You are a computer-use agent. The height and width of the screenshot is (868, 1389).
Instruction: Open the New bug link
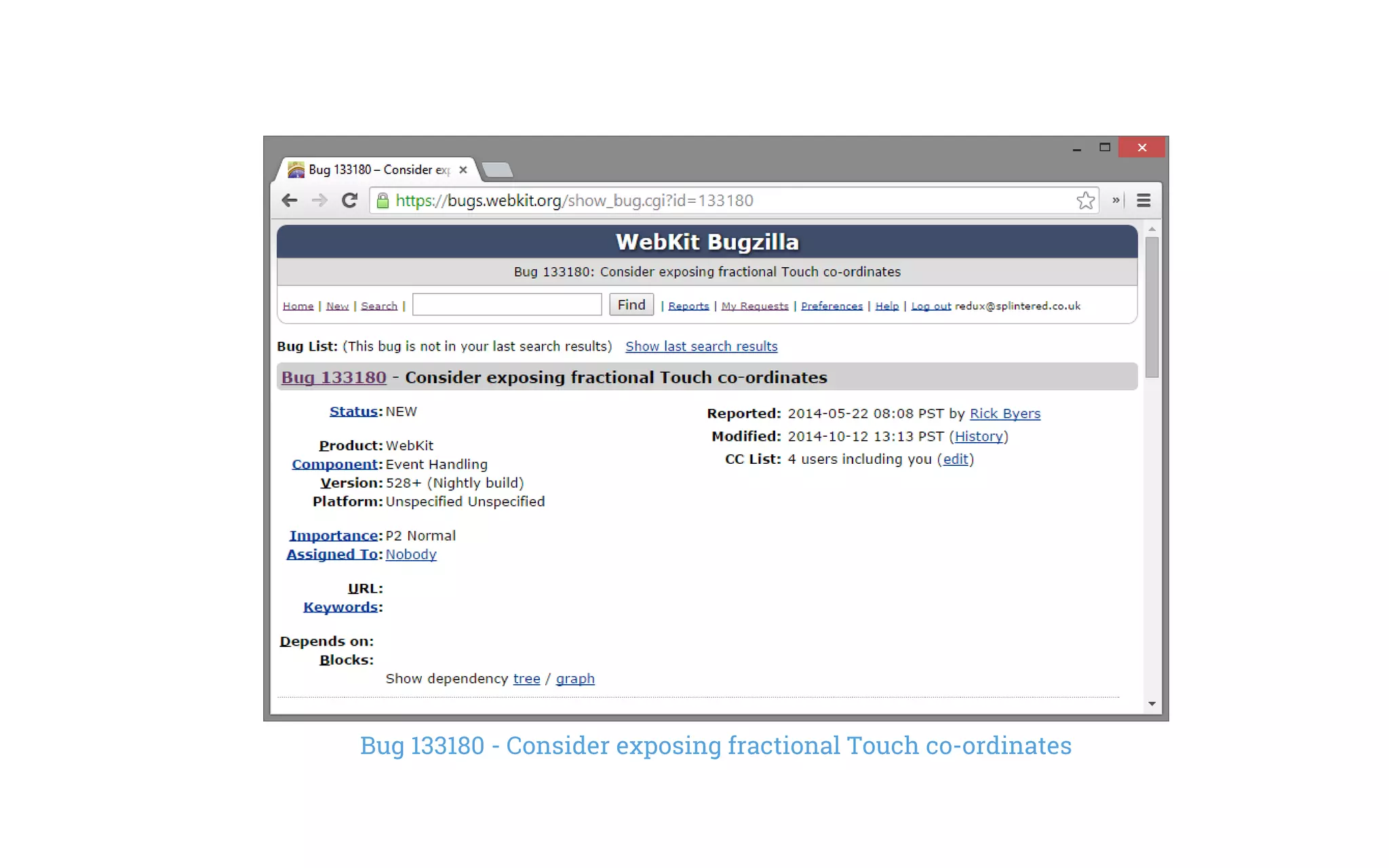[337, 307]
